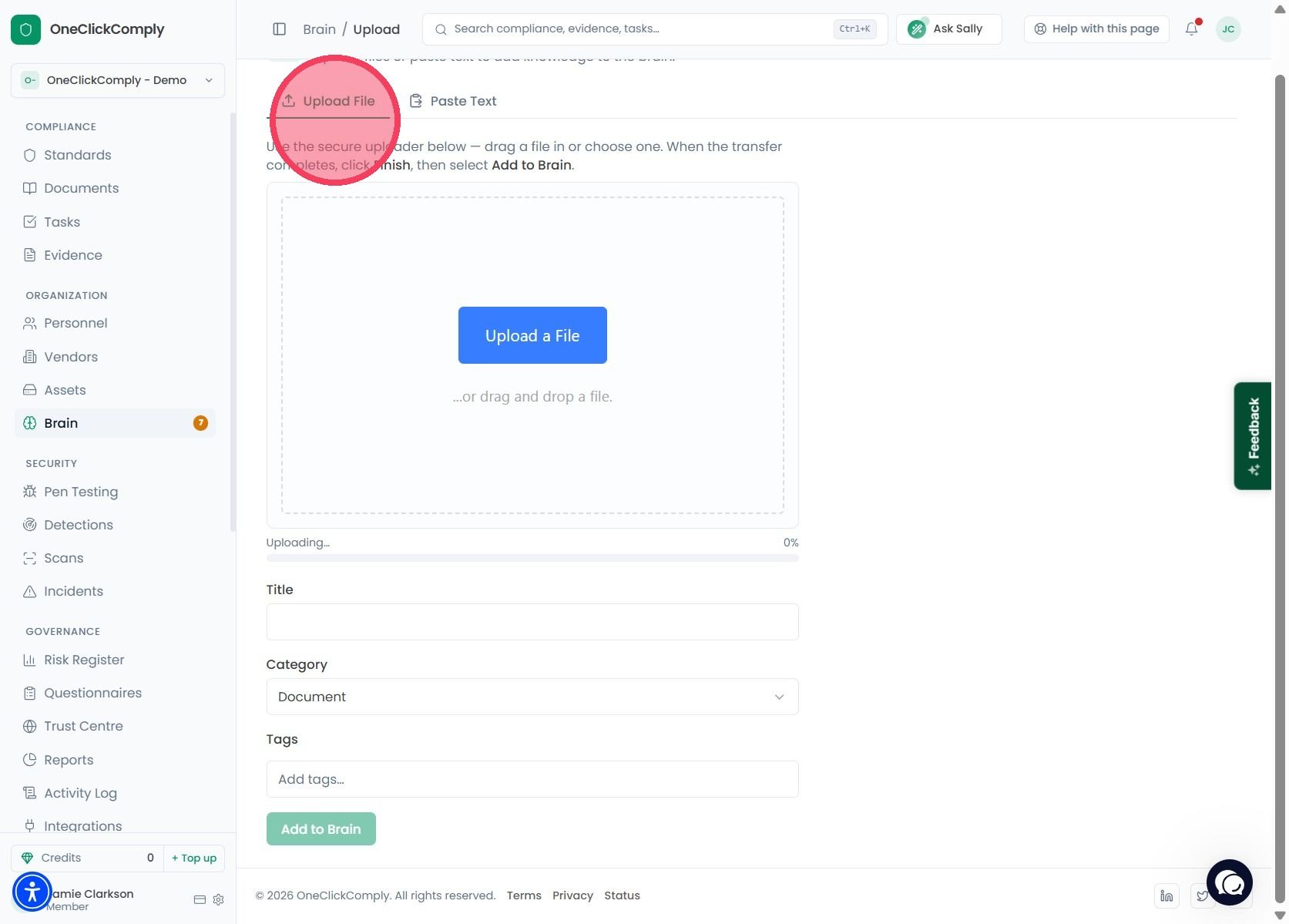Click the Add tags field
Image resolution: width=1289 pixels, height=924 pixels.
(532, 779)
